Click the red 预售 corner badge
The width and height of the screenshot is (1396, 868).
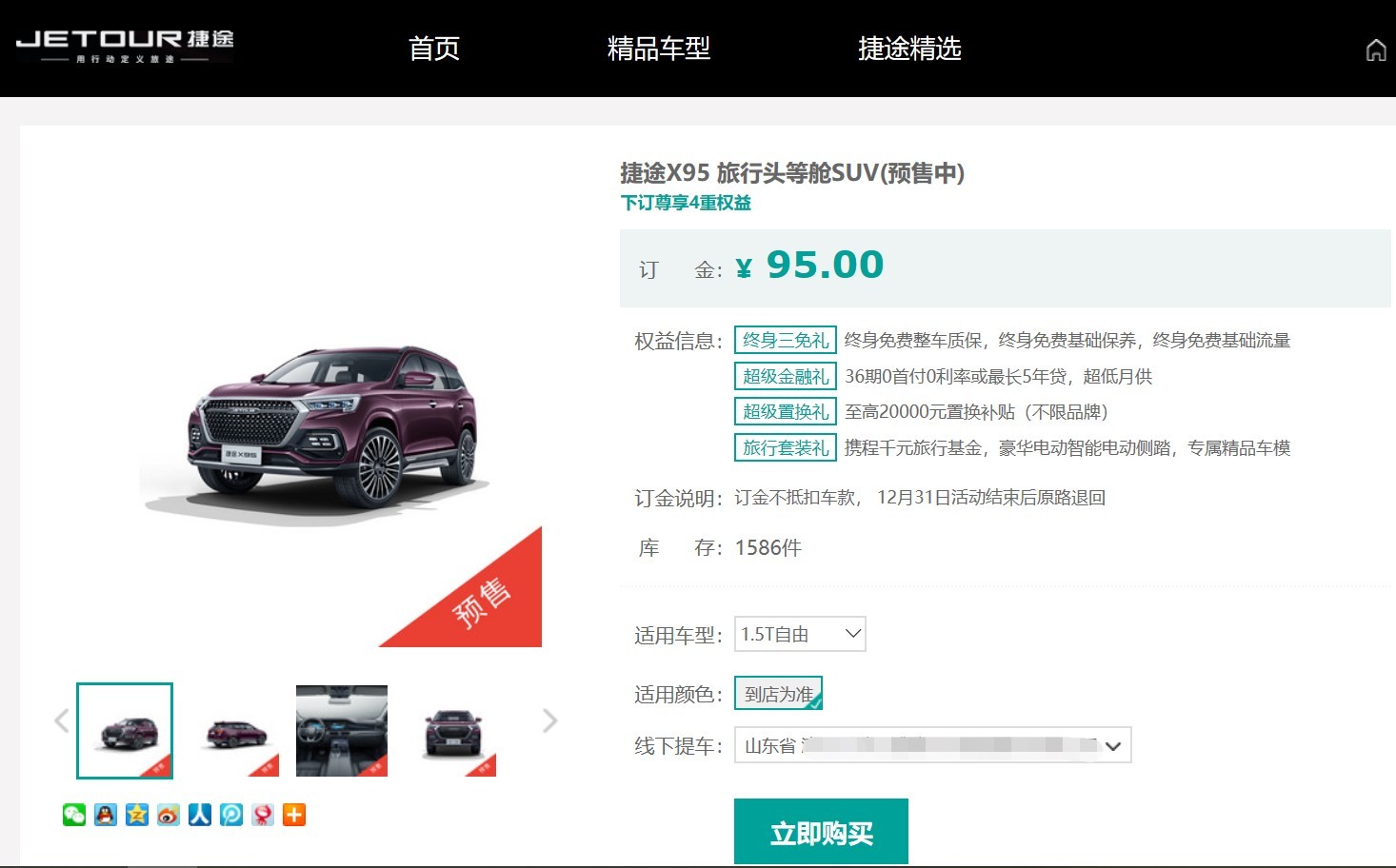[x=481, y=603]
